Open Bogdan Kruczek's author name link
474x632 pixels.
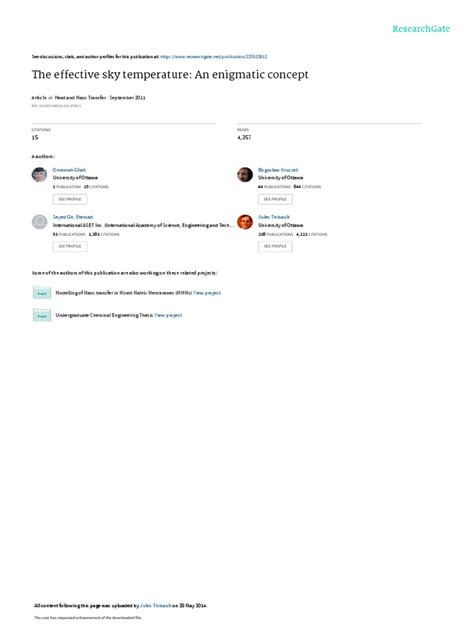pos(278,170)
